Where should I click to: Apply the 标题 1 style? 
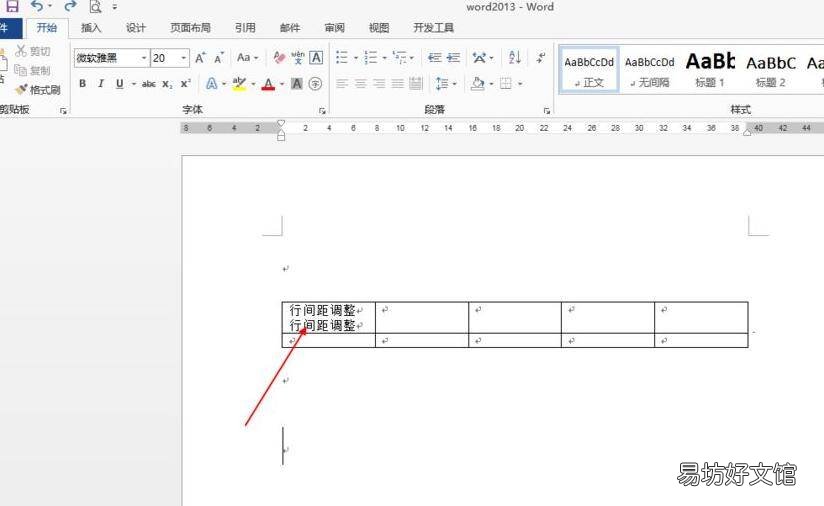point(710,70)
